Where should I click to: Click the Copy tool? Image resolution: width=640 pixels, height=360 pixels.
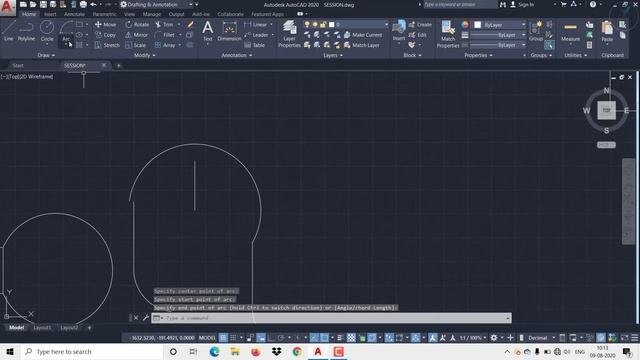click(x=105, y=35)
